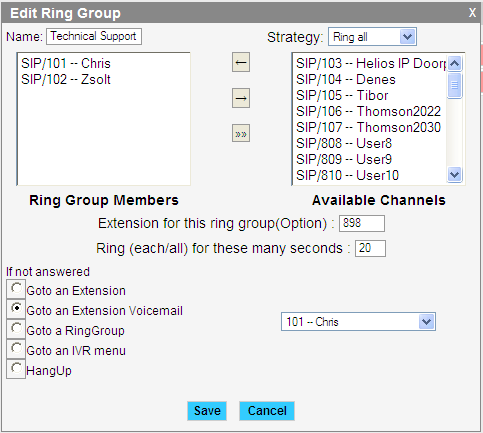Image resolution: width=483 pixels, height=433 pixels.
Task: Click the Available Channels scroll down arrow
Action: [x=455, y=174]
